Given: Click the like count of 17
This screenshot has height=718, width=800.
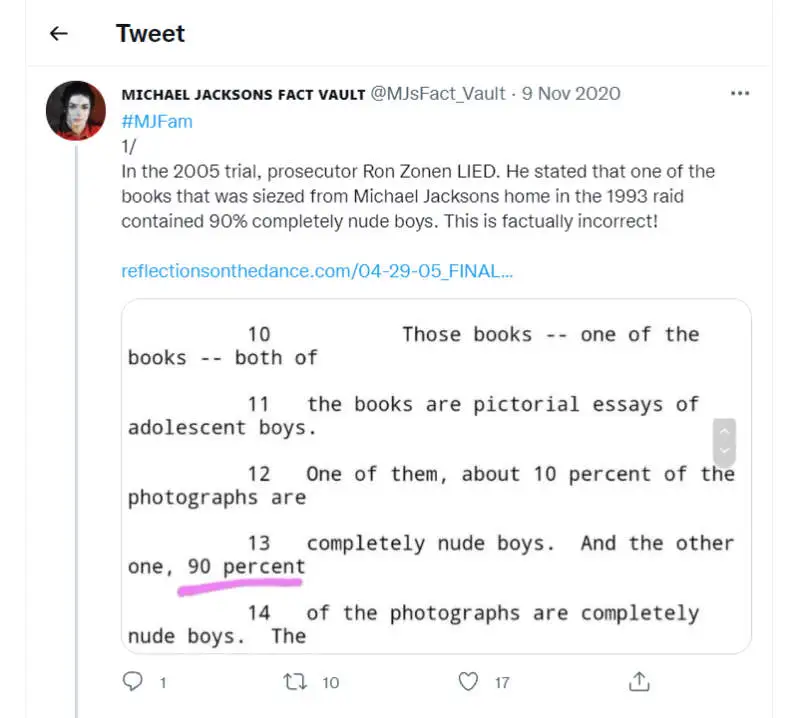Looking at the screenshot, I should (502, 683).
